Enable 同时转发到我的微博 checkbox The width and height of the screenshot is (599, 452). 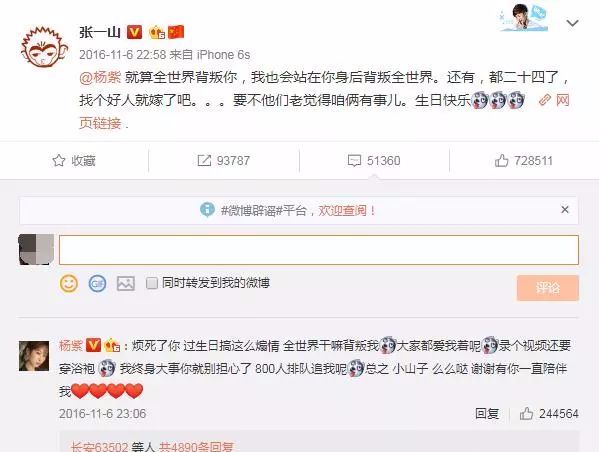(x=152, y=283)
